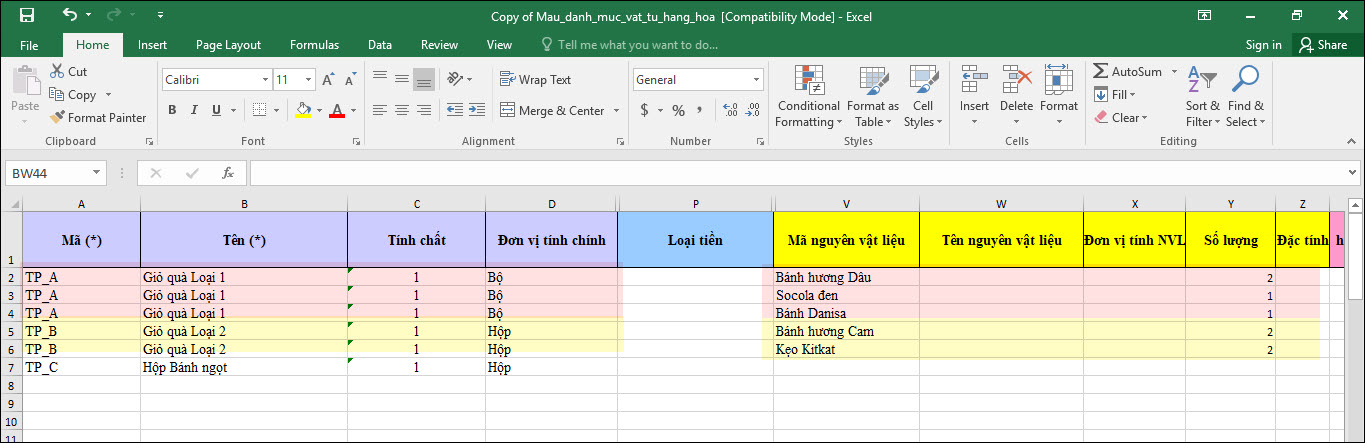Click the Sort & Filter icon

pyautogui.click(x=1203, y=80)
